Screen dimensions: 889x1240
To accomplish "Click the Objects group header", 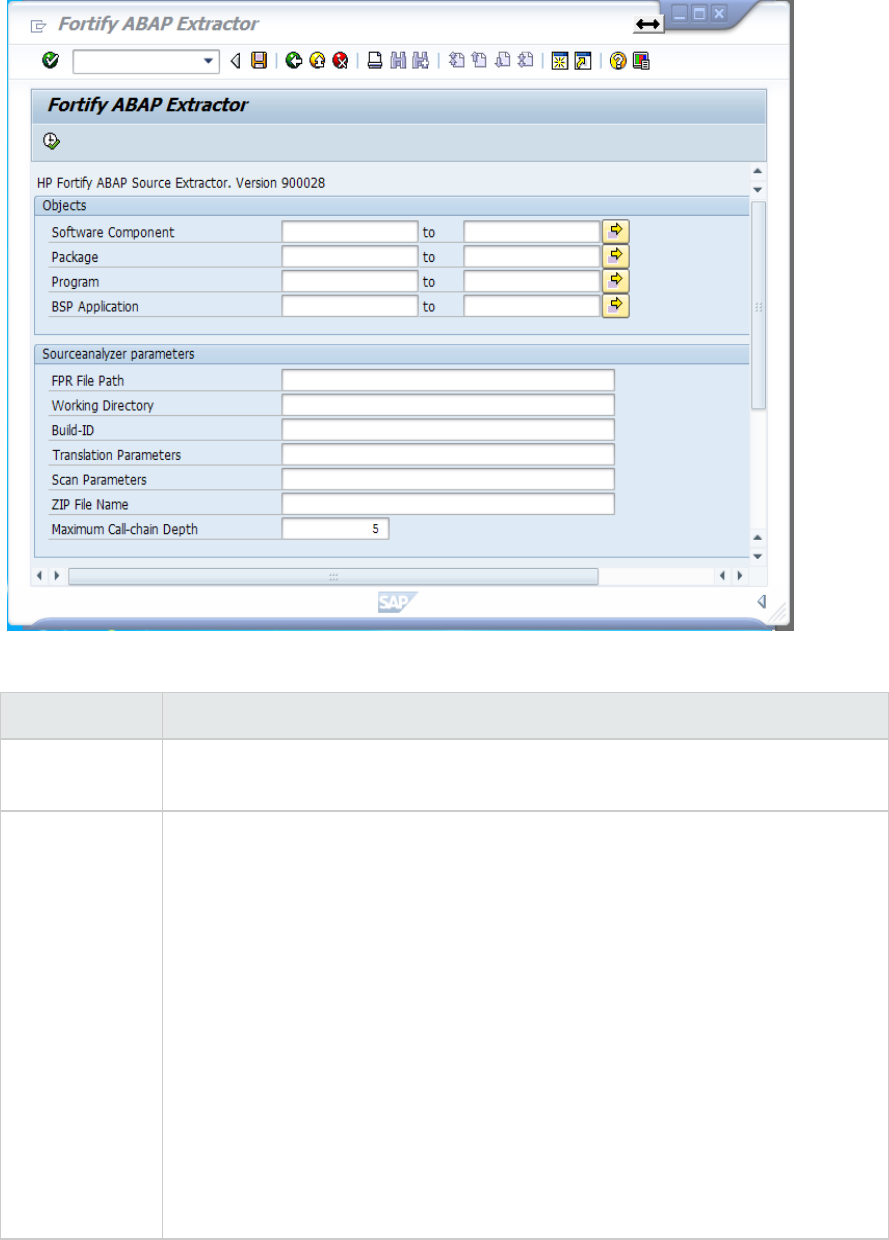I will [x=392, y=205].
